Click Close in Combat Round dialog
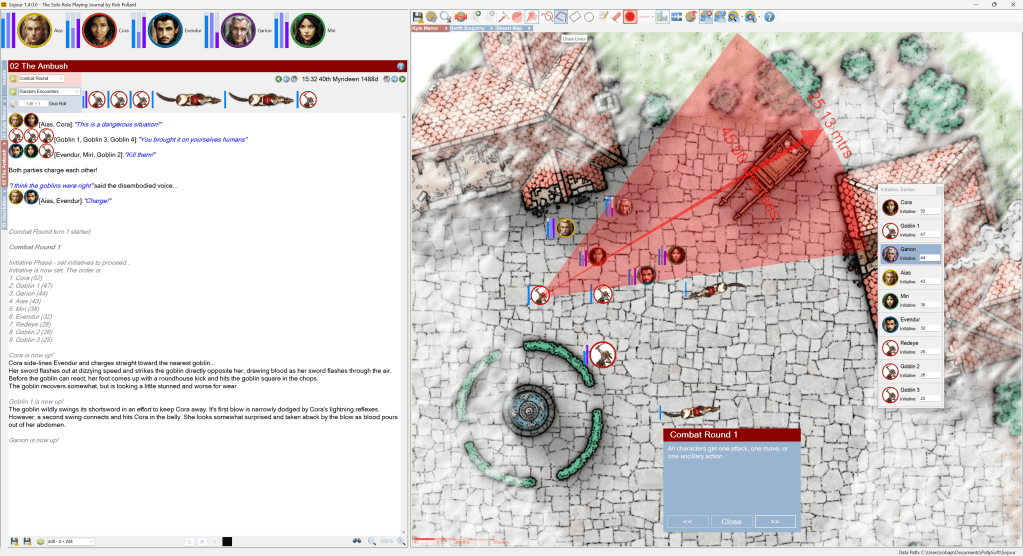The width and height of the screenshot is (1023, 556). pos(731,521)
